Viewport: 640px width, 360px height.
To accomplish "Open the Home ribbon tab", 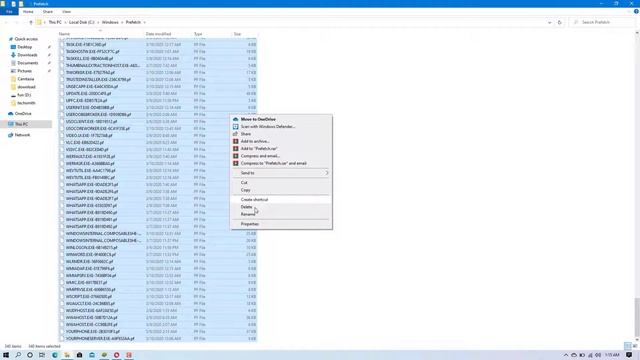I will [28, 11].
